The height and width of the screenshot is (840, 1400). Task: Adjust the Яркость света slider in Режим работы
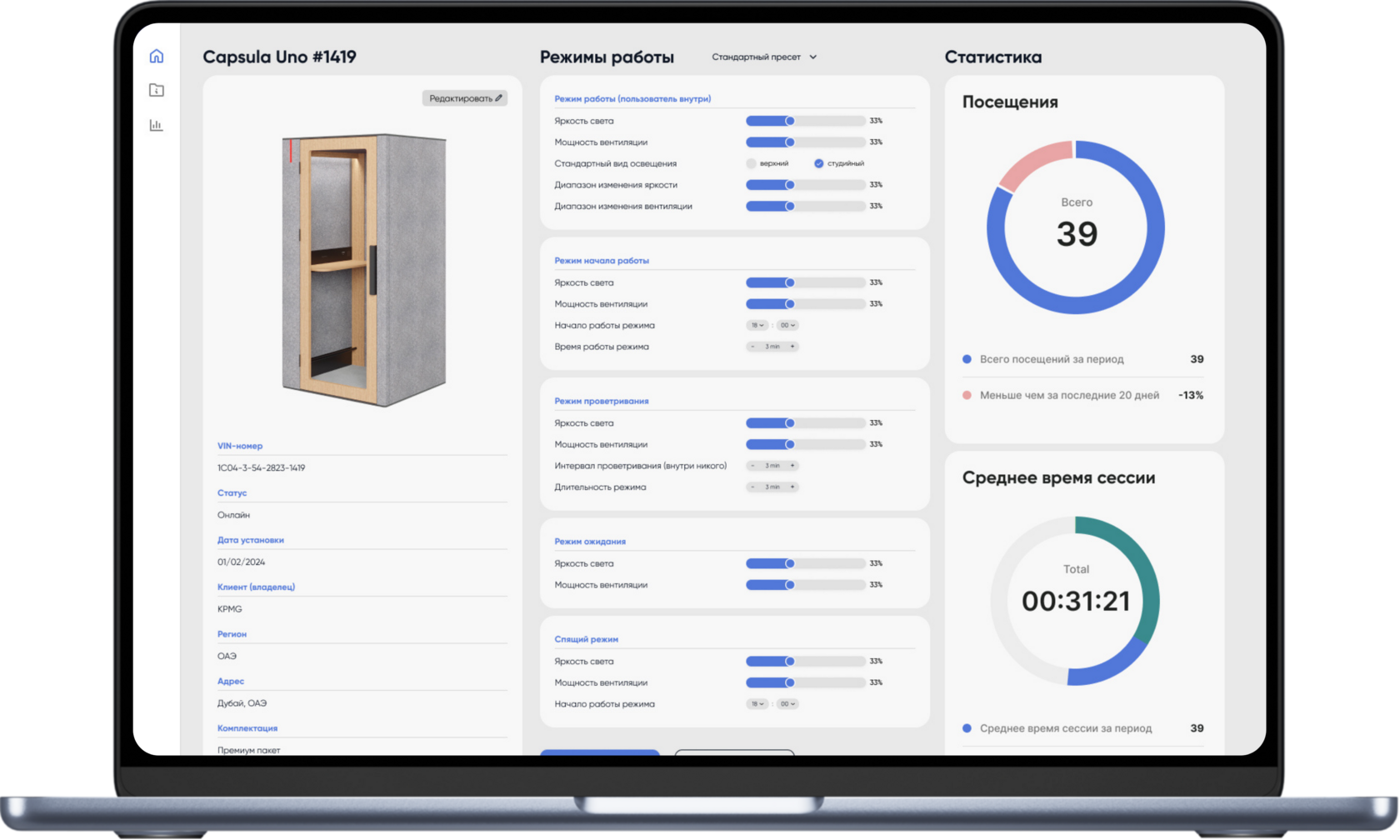(789, 120)
